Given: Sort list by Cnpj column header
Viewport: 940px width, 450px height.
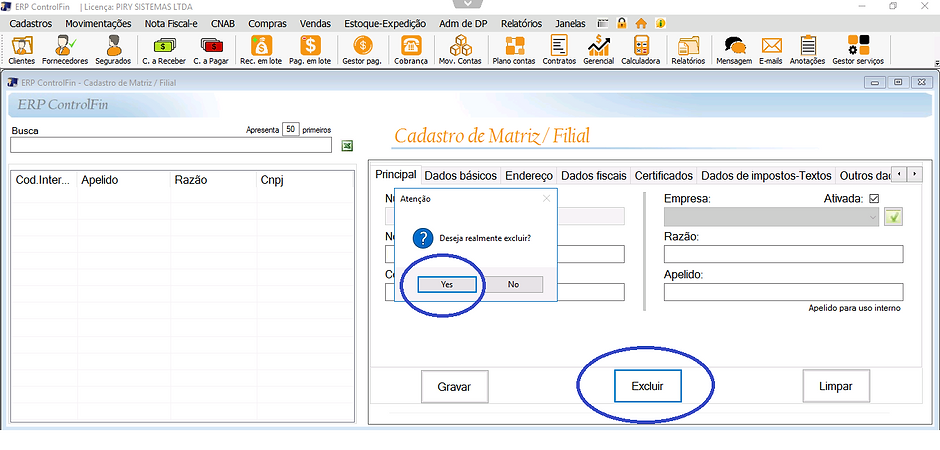Looking at the screenshot, I should pyautogui.click(x=305, y=180).
